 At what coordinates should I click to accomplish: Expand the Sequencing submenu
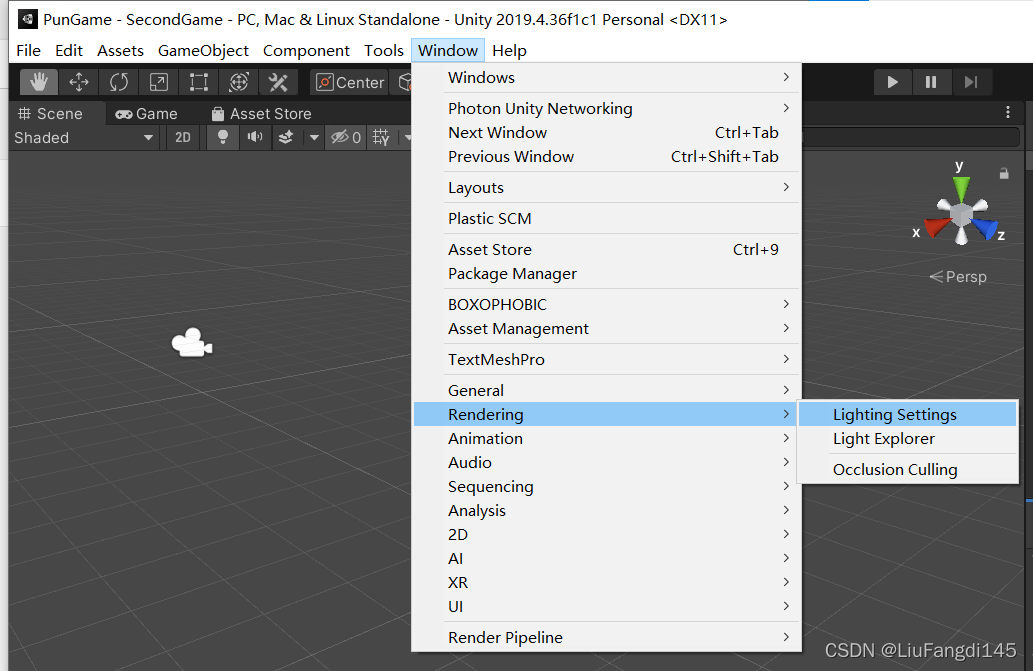pos(607,487)
